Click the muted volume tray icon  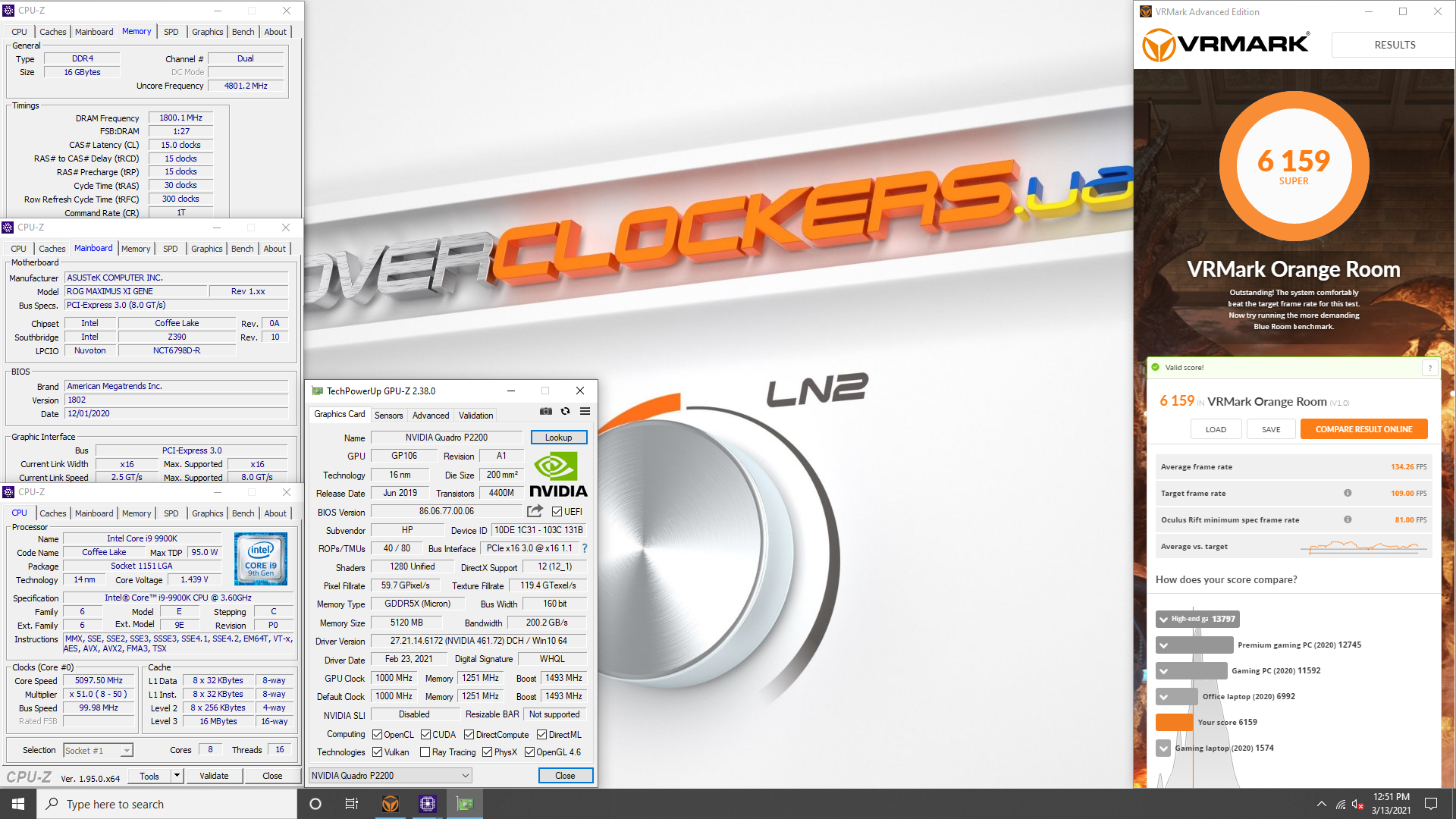point(1357,804)
